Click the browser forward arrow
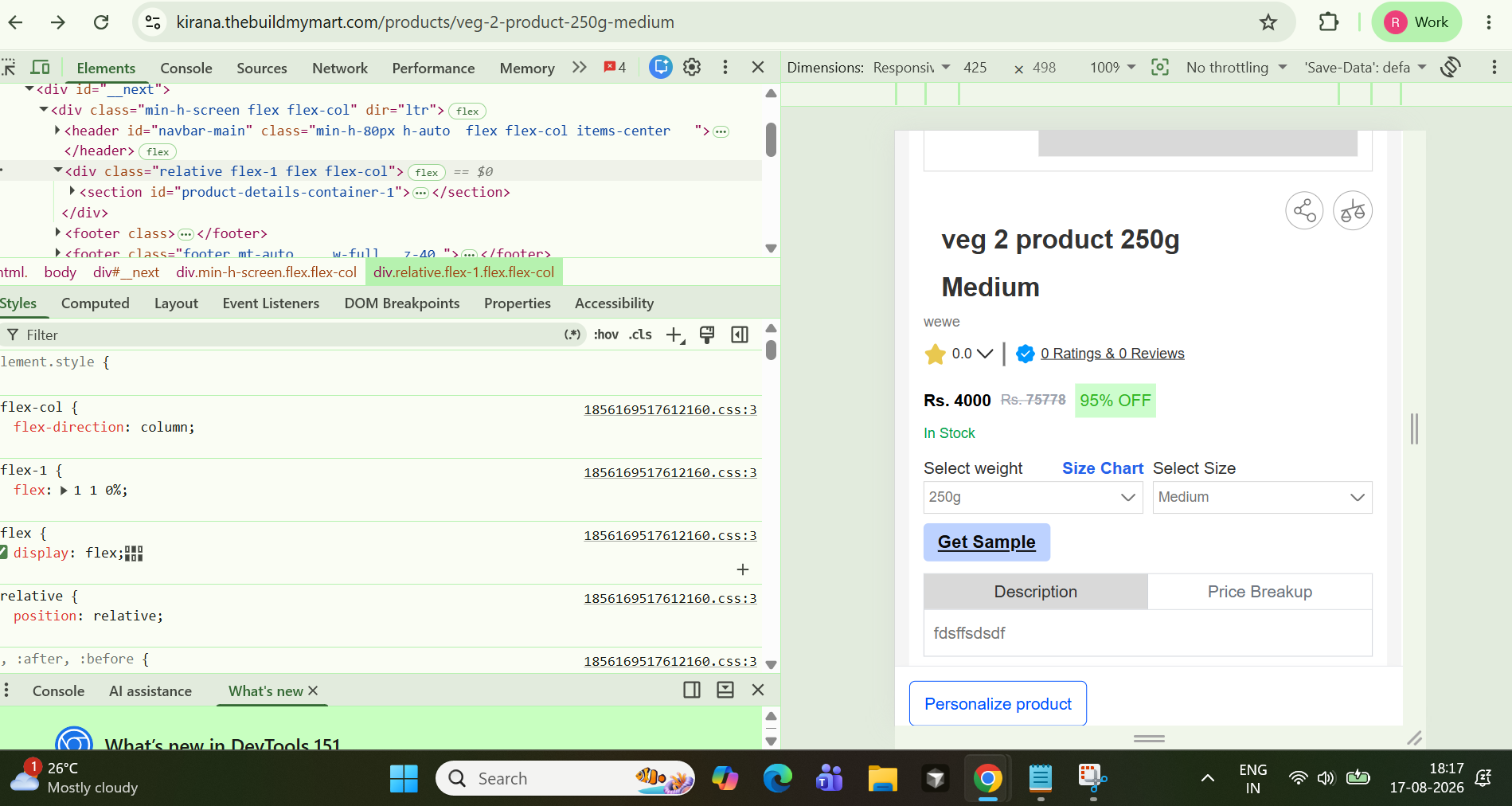 (58, 22)
